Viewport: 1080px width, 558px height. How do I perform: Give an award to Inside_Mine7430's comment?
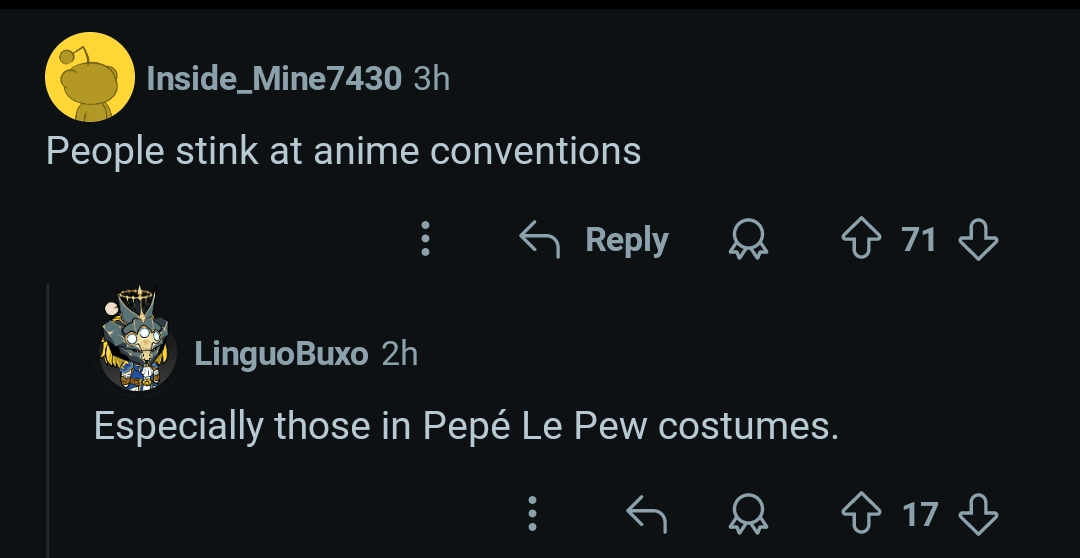pos(748,240)
